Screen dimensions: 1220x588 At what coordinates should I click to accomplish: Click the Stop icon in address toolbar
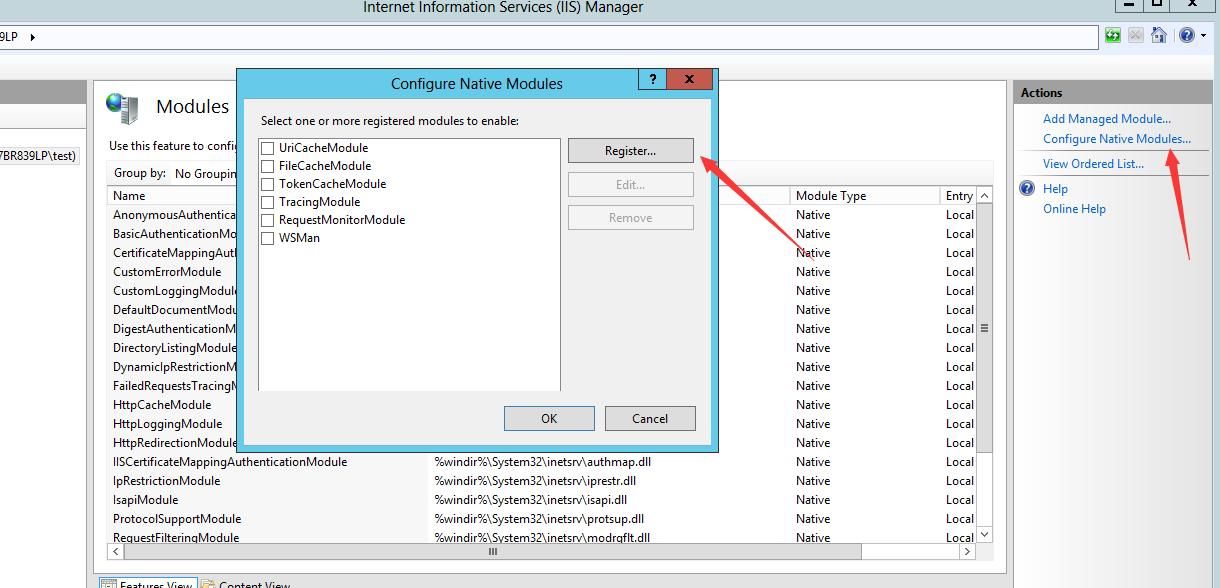pos(1136,35)
